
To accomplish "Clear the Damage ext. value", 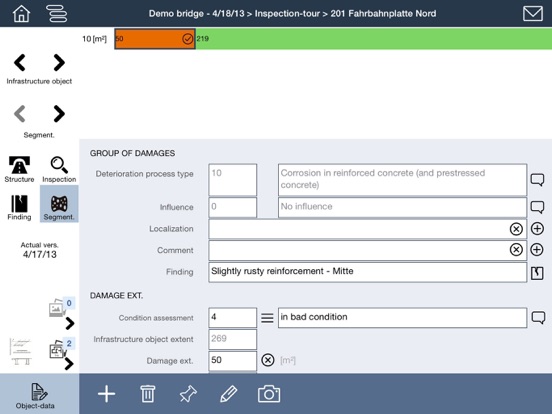I will tap(268, 360).
